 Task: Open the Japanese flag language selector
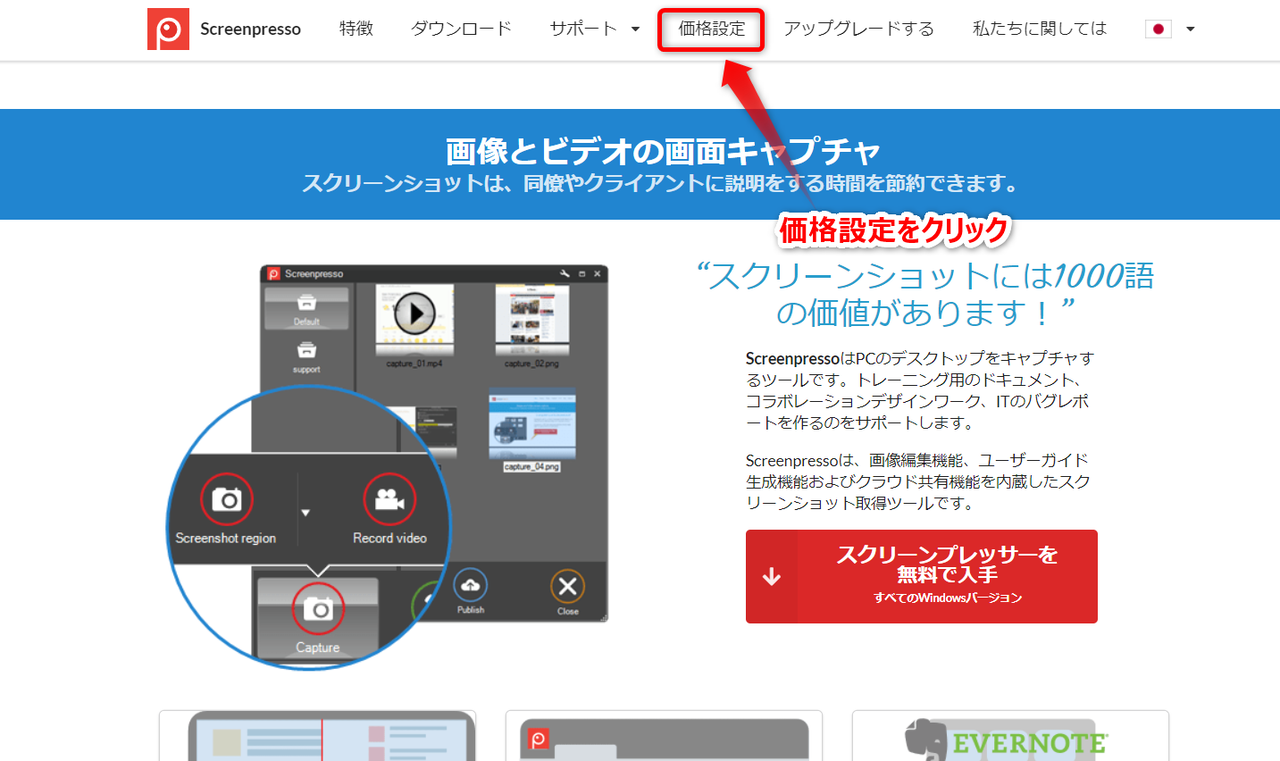tap(1170, 29)
